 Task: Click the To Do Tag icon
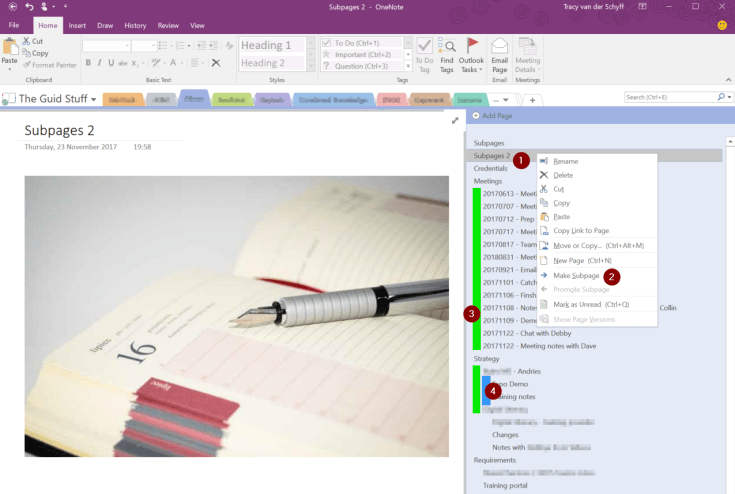point(424,53)
